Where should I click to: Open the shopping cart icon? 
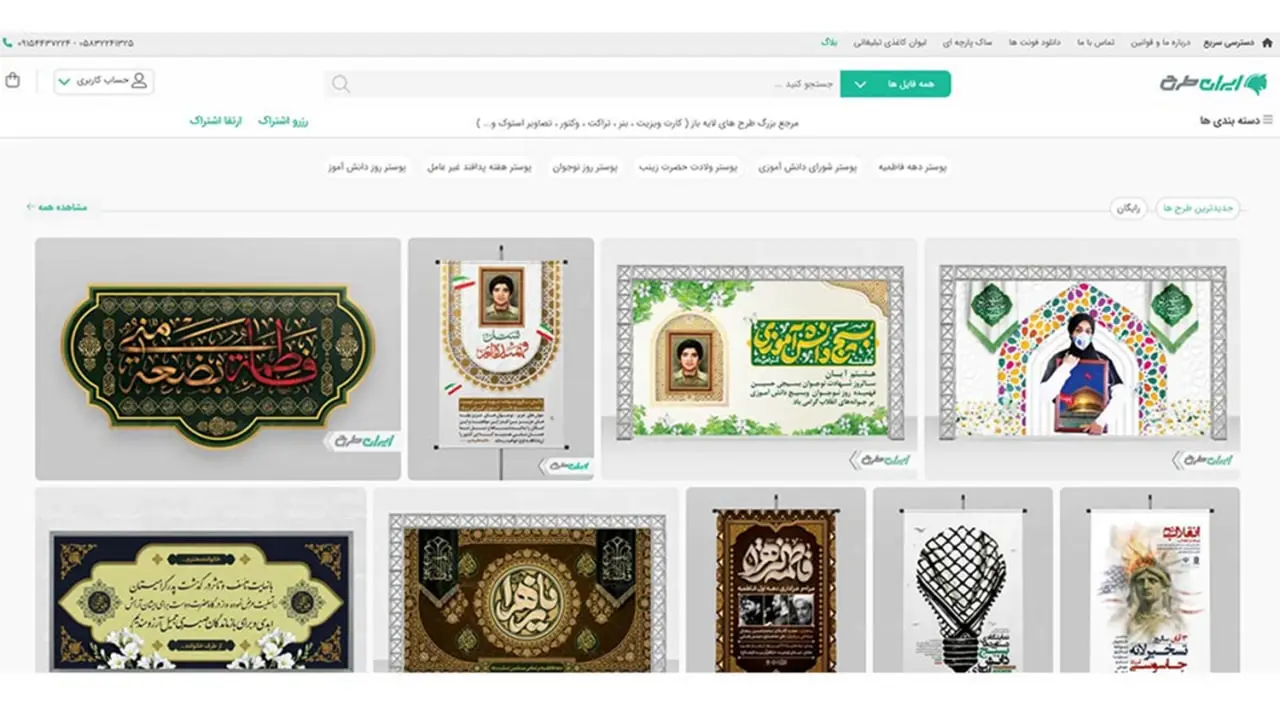click(12, 80)
